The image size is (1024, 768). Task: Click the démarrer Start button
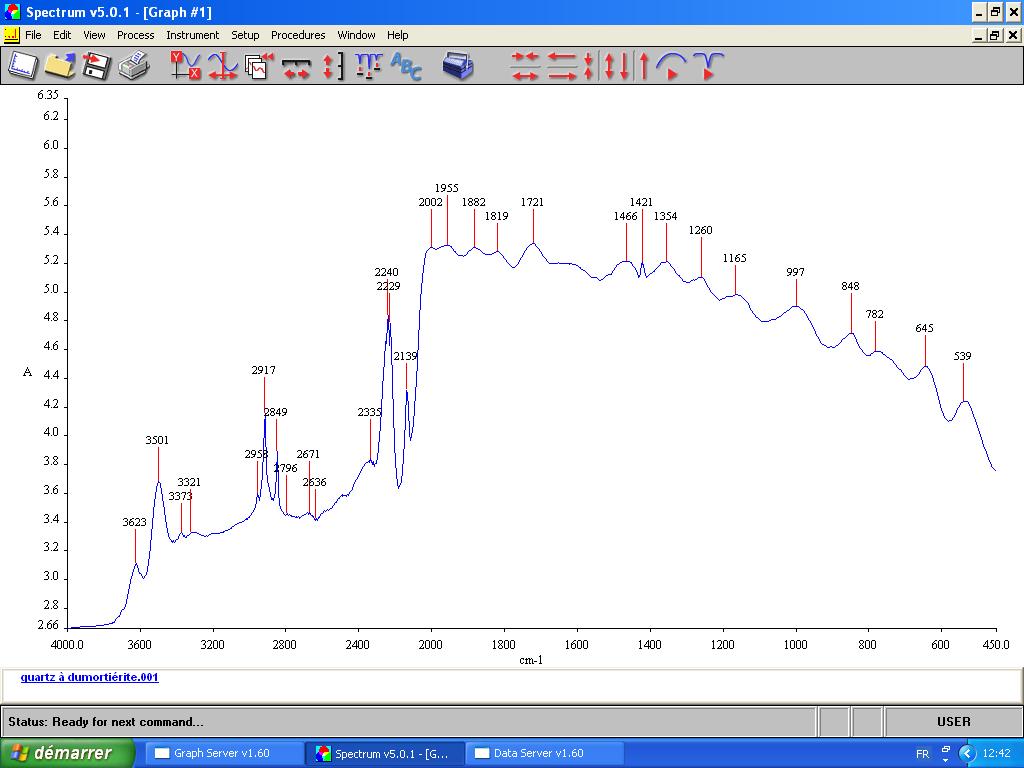tap(67, 753)
